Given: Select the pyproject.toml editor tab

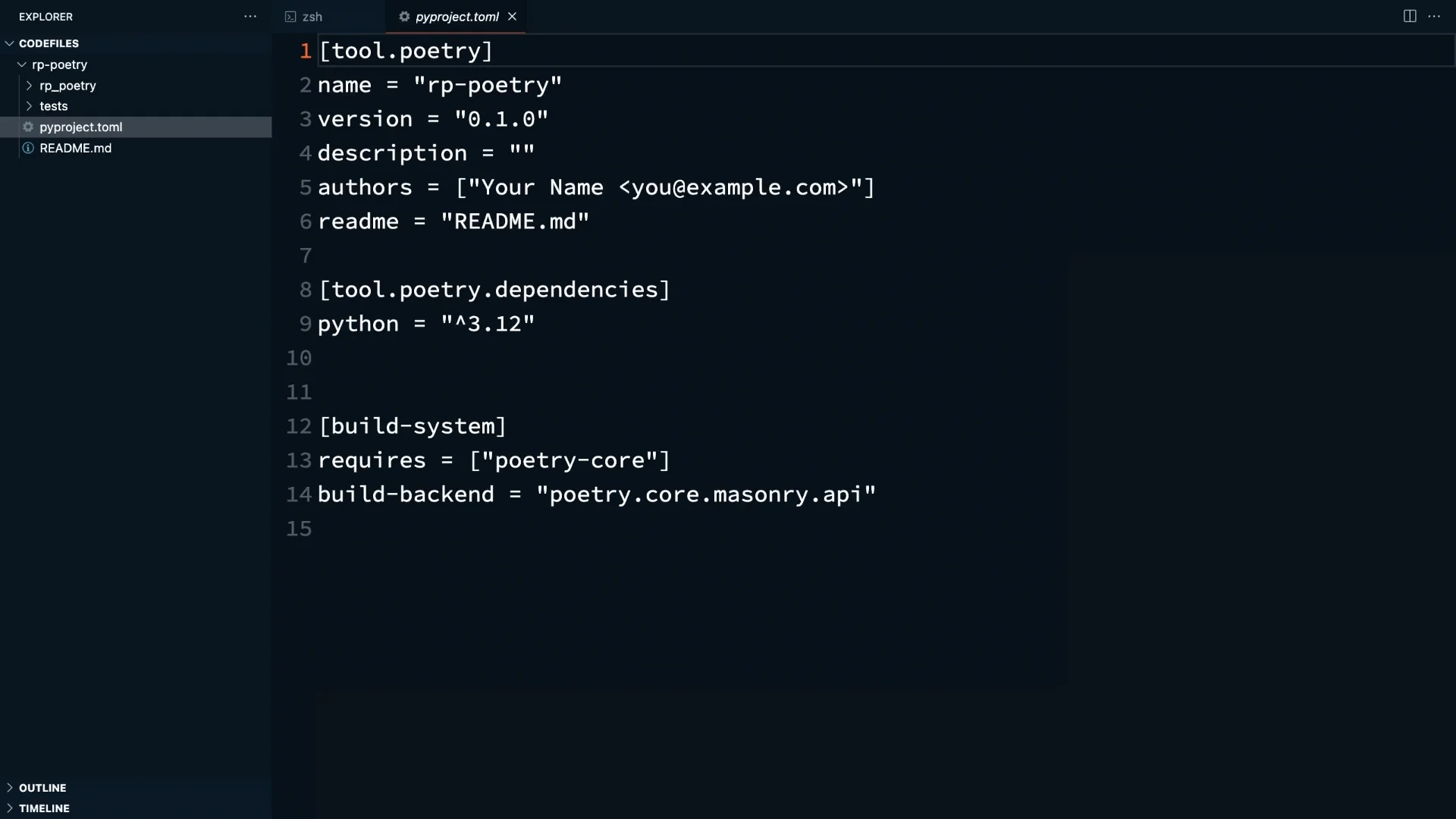Looking at the screenshot, I should pos(457,17).
